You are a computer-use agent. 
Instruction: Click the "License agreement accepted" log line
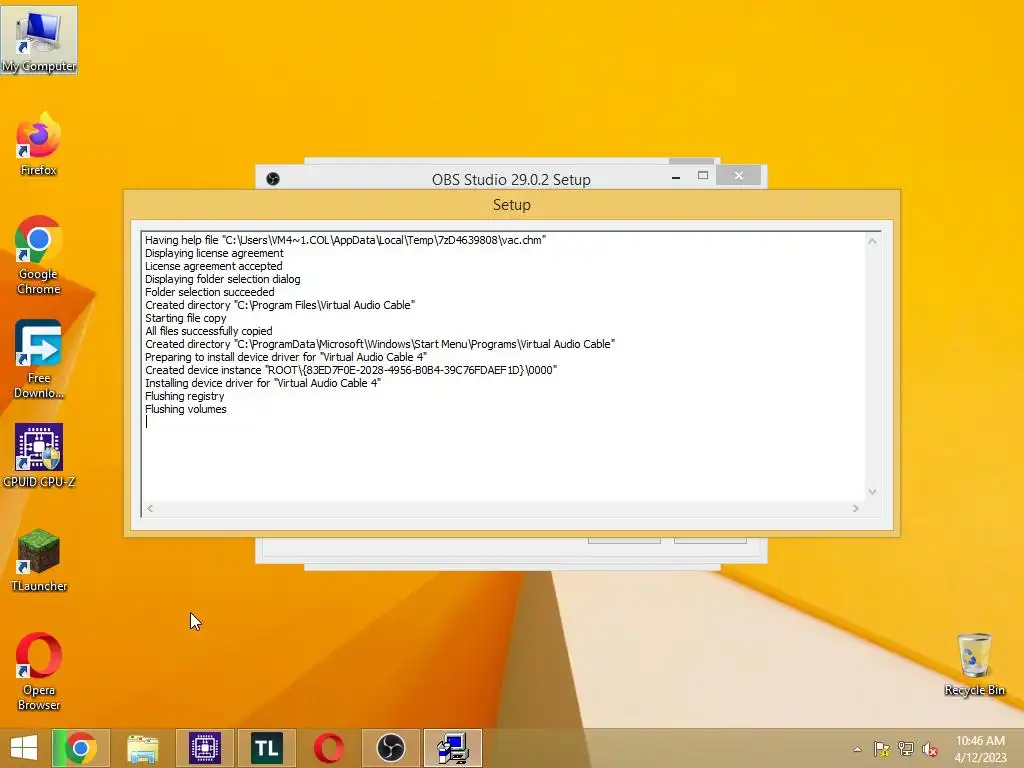click(214, 266)
